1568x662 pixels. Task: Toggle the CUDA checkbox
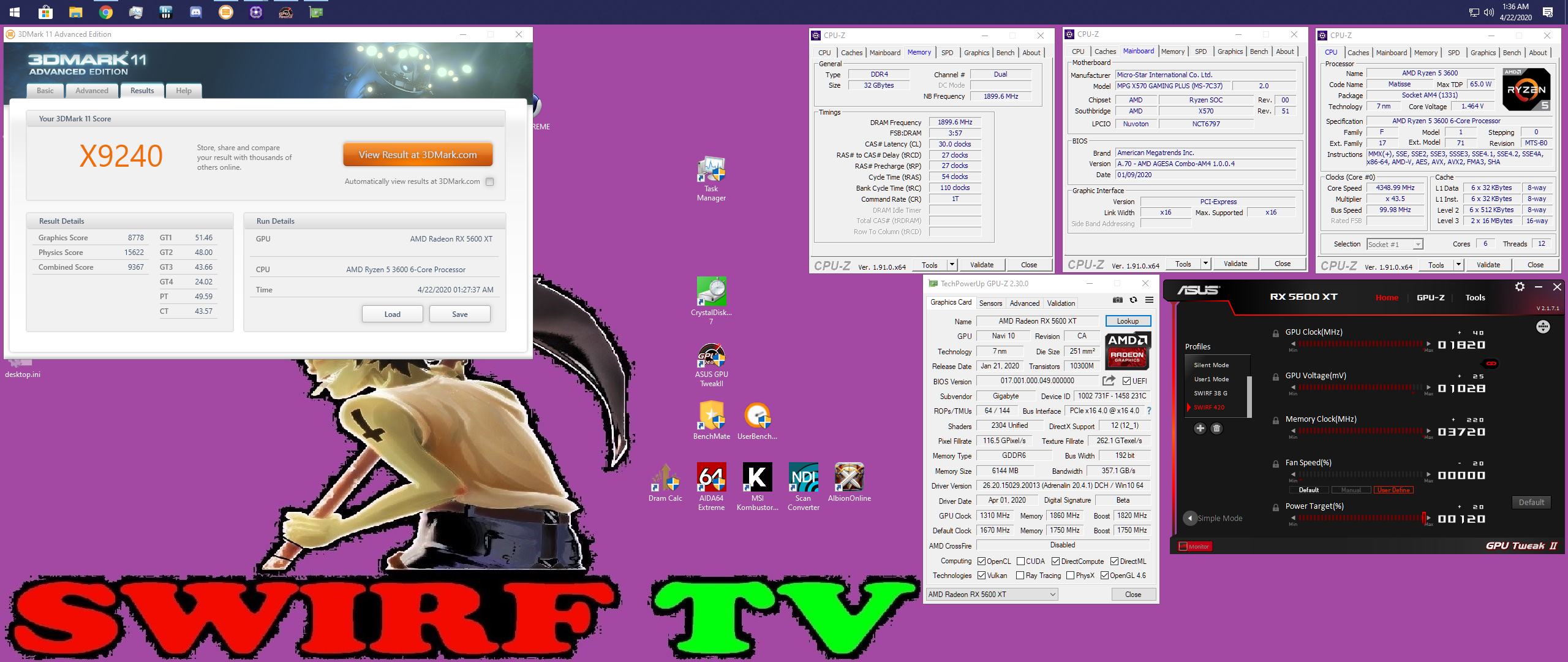click(x=1021, y=561)
